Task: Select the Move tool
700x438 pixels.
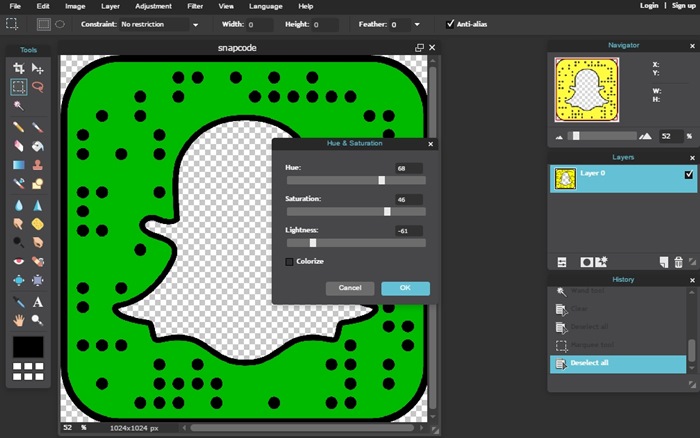Action: (x=38, y=68)
